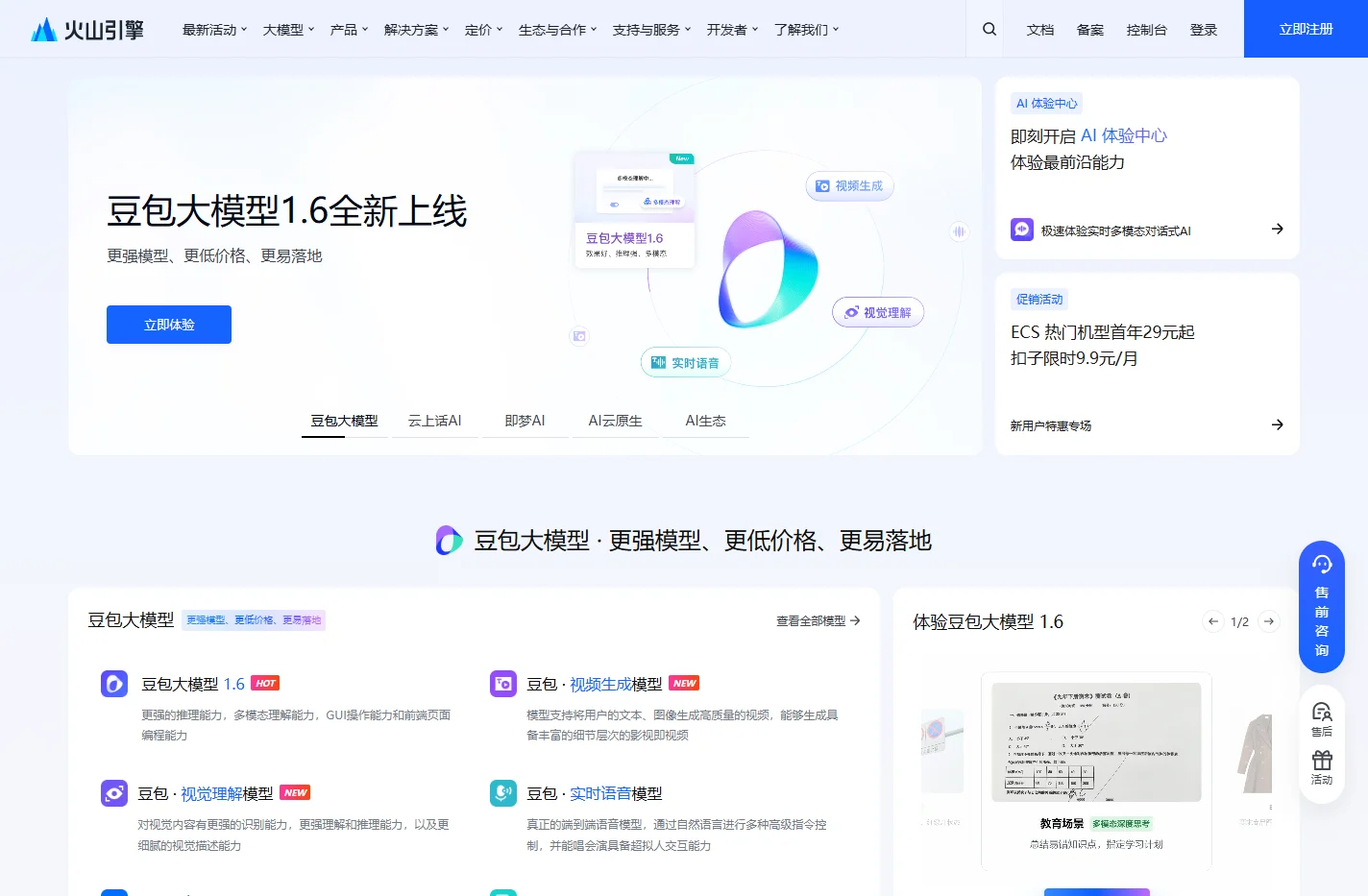
Task: Switch to the 即梦AI tab
Action: tap(525, 421)
